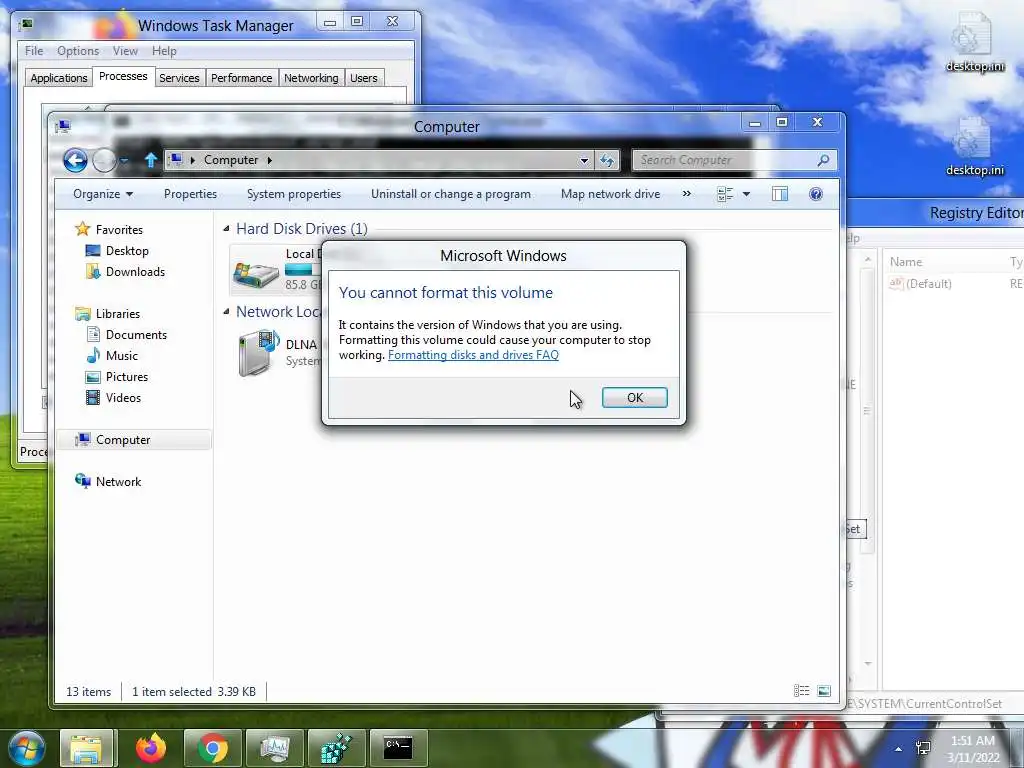The width and height of the screenshot is (1024, 768).
Task: Click the network icon in system tray
Action: click(x=923, y=748)
